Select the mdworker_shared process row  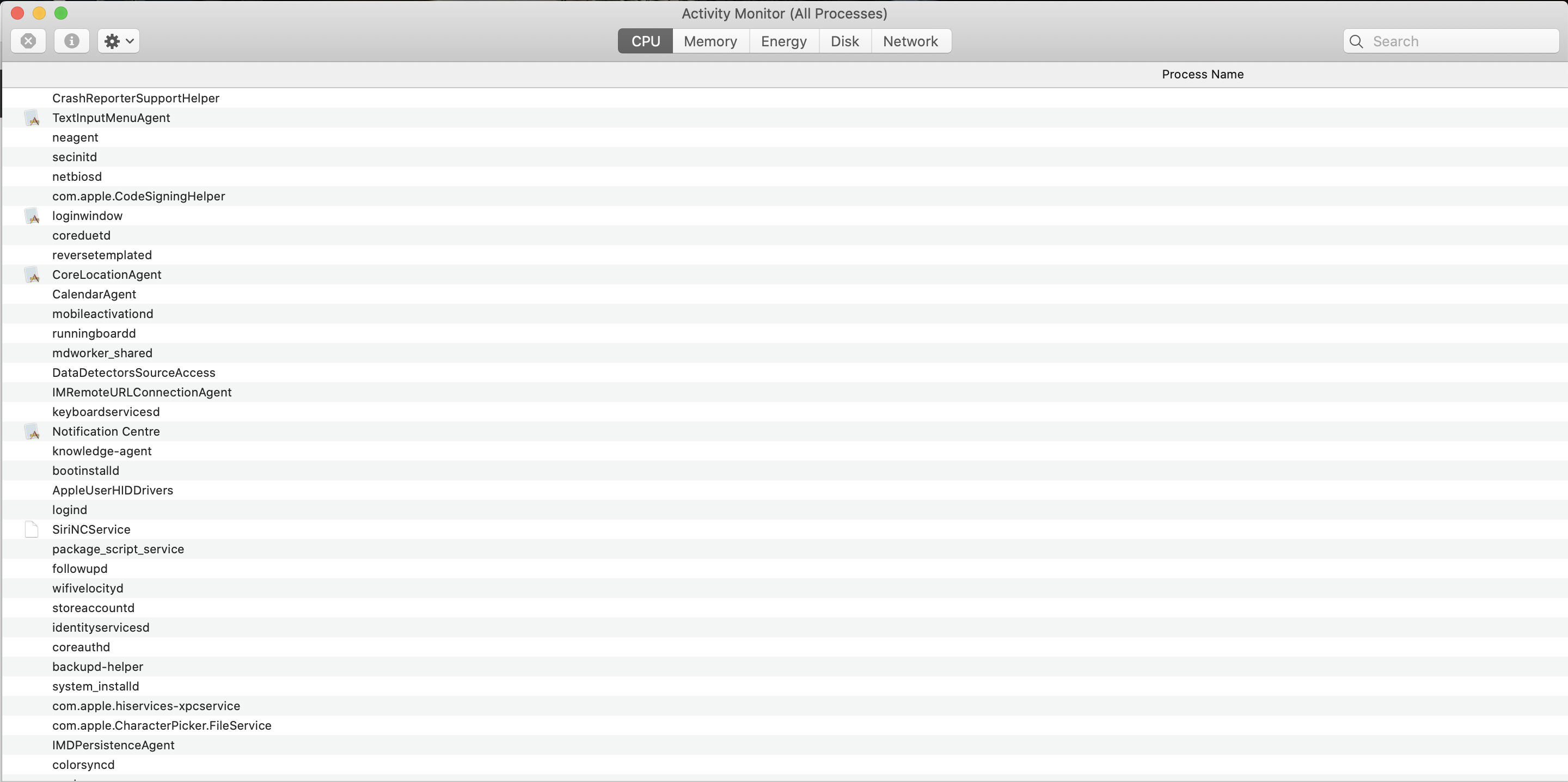[102, 353]
